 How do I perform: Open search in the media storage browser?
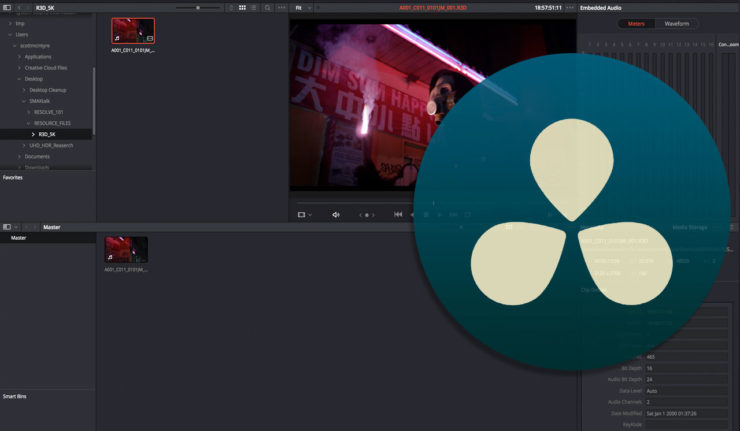(268, 8)
